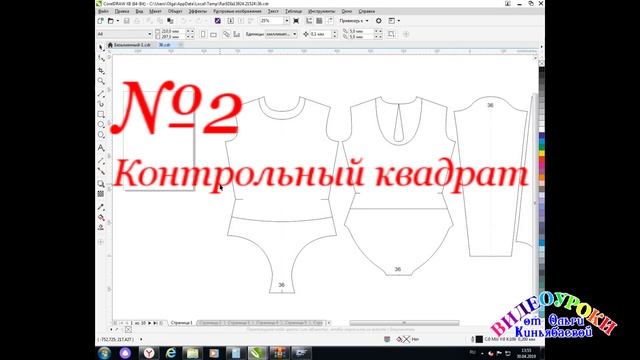This screenshot has width=640, height=360.
Task: Click the Print icon in the toolbar
Action: tap(137, 20)
